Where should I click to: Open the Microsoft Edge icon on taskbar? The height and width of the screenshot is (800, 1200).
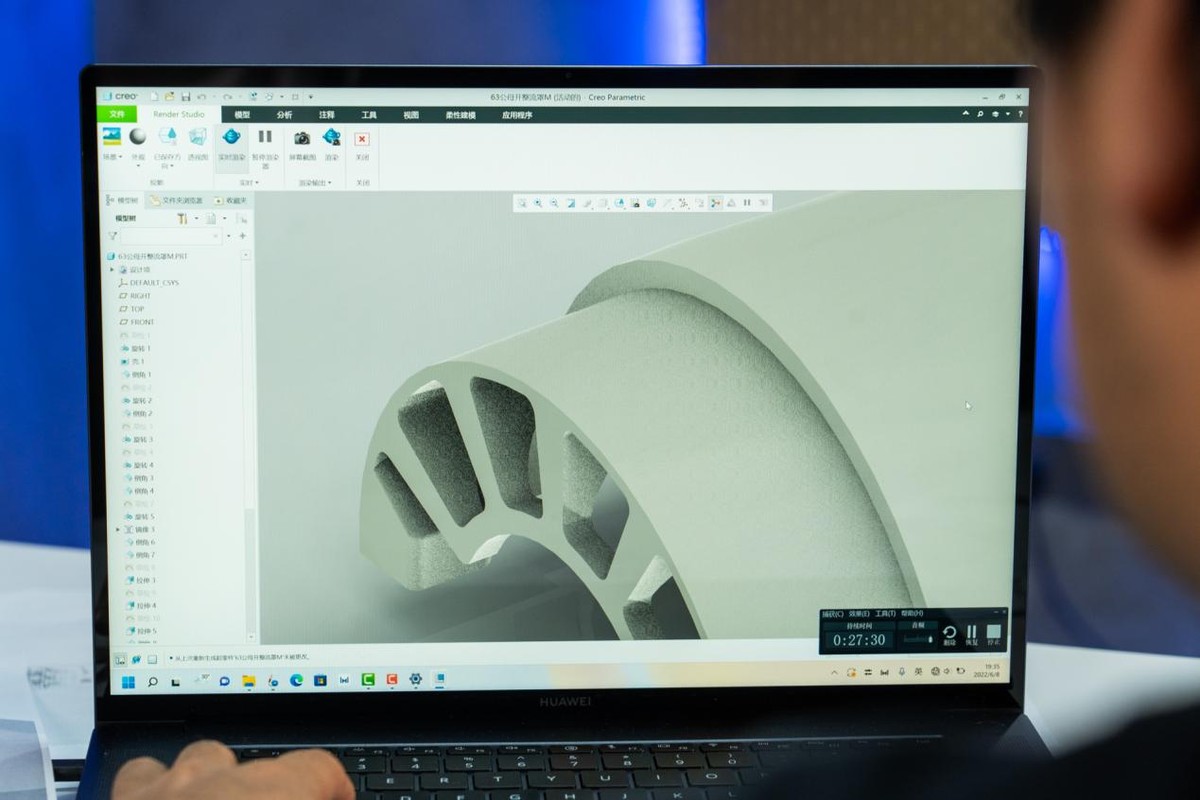pos(296,681)
